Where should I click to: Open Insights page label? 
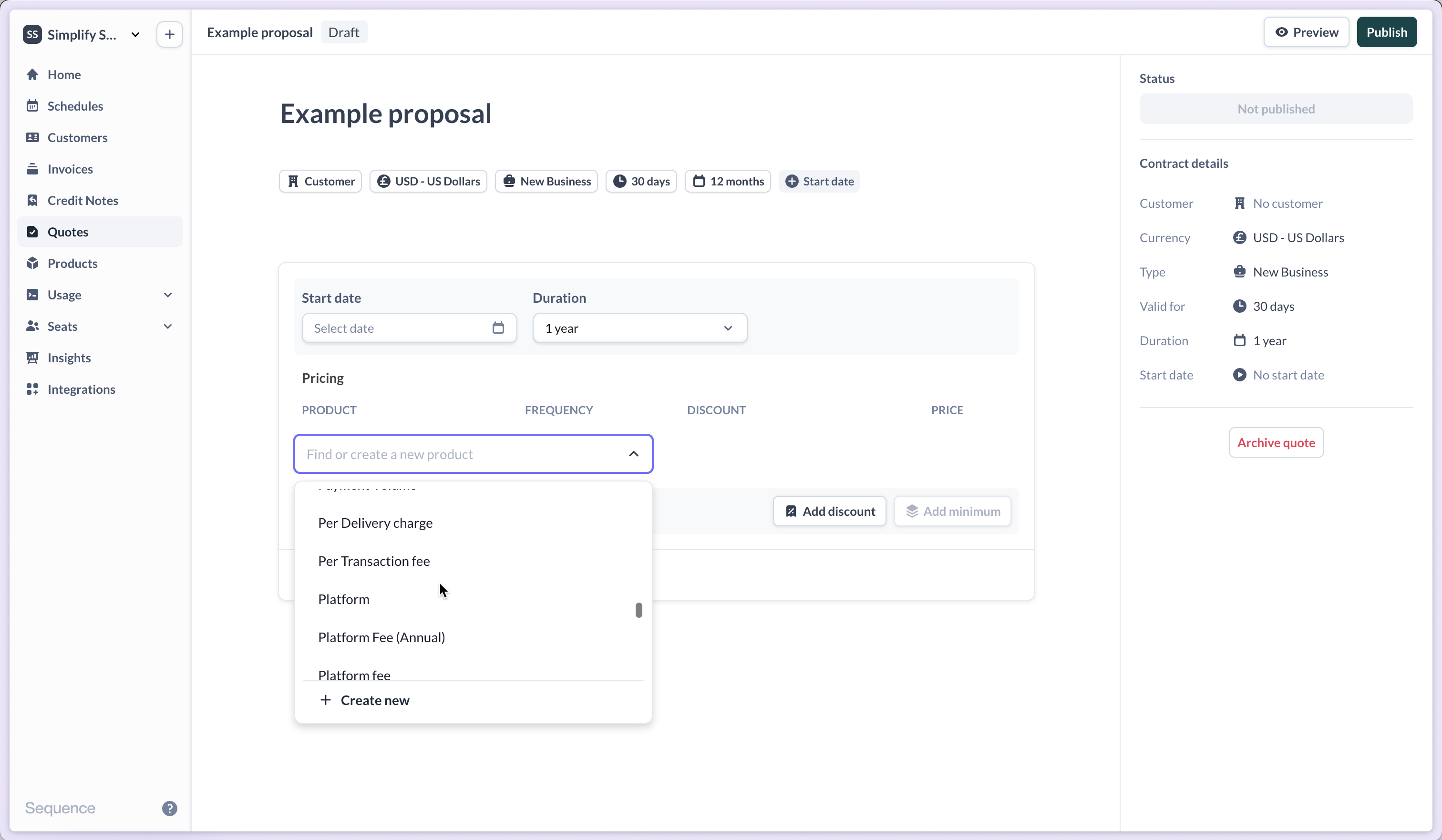coord(69,358)
